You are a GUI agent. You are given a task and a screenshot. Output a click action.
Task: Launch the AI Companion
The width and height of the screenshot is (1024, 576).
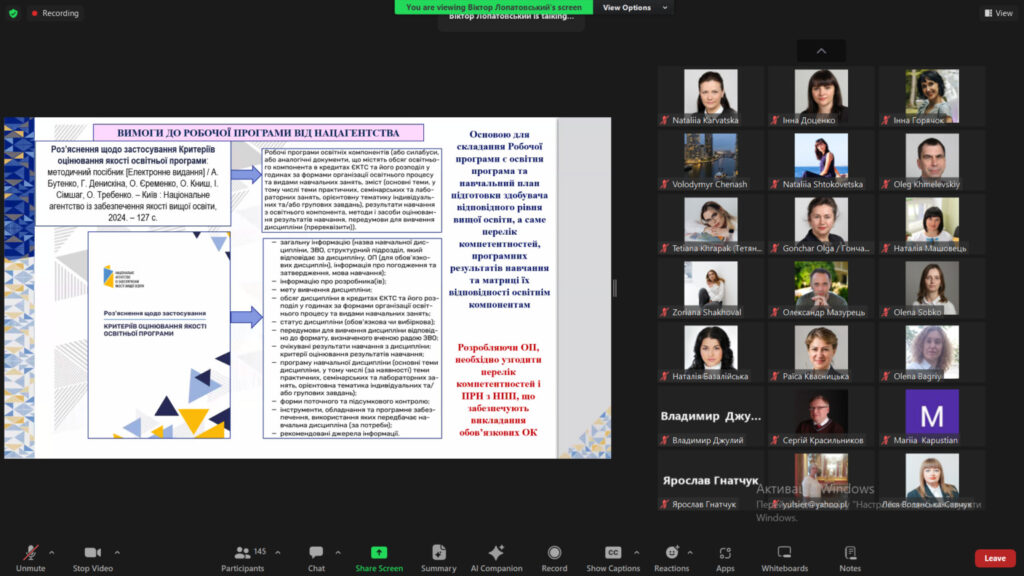point(496,557)
